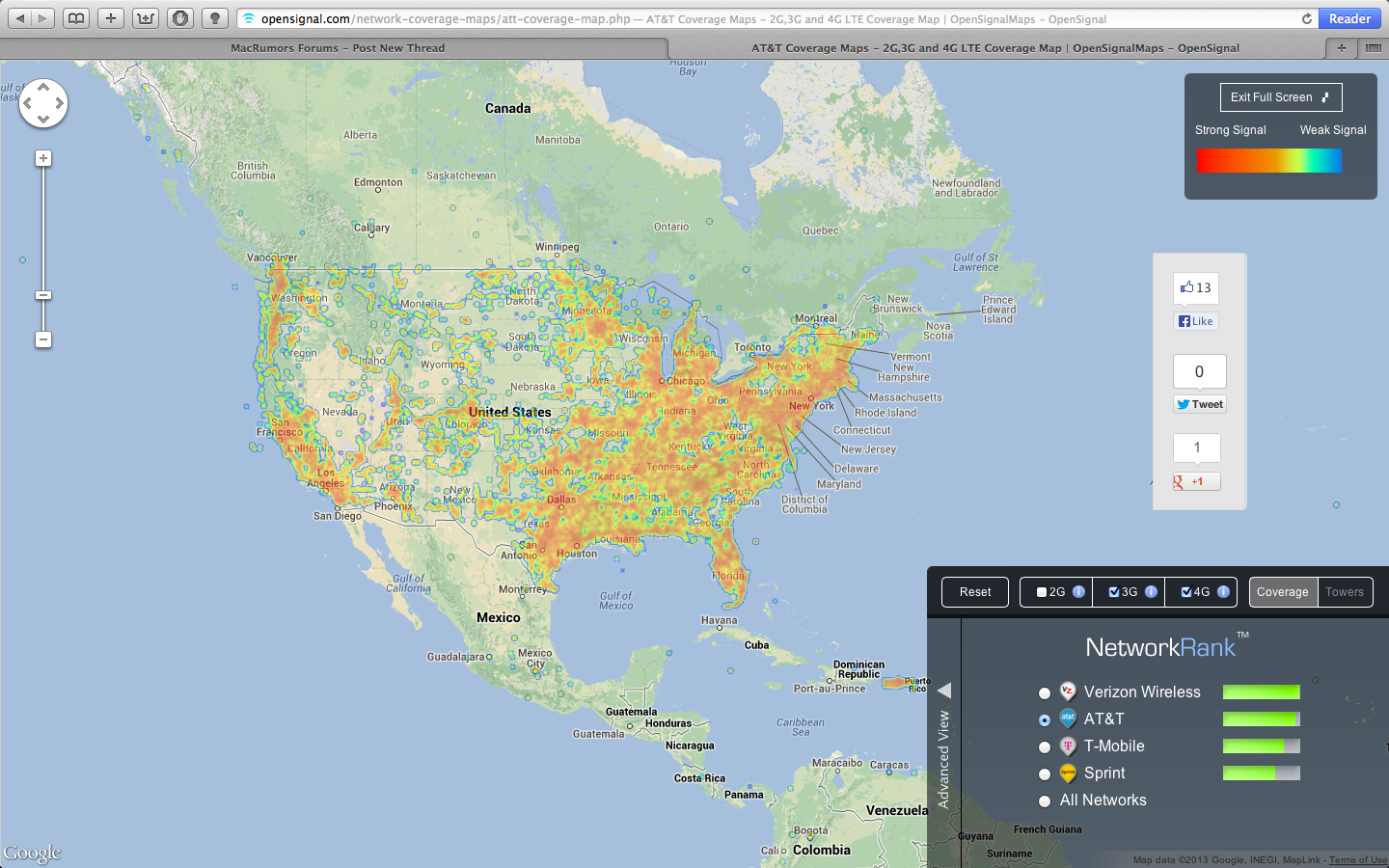1389x868 pixels.
Task: Click the AT&T pin icon
Action: (1068, 718)
